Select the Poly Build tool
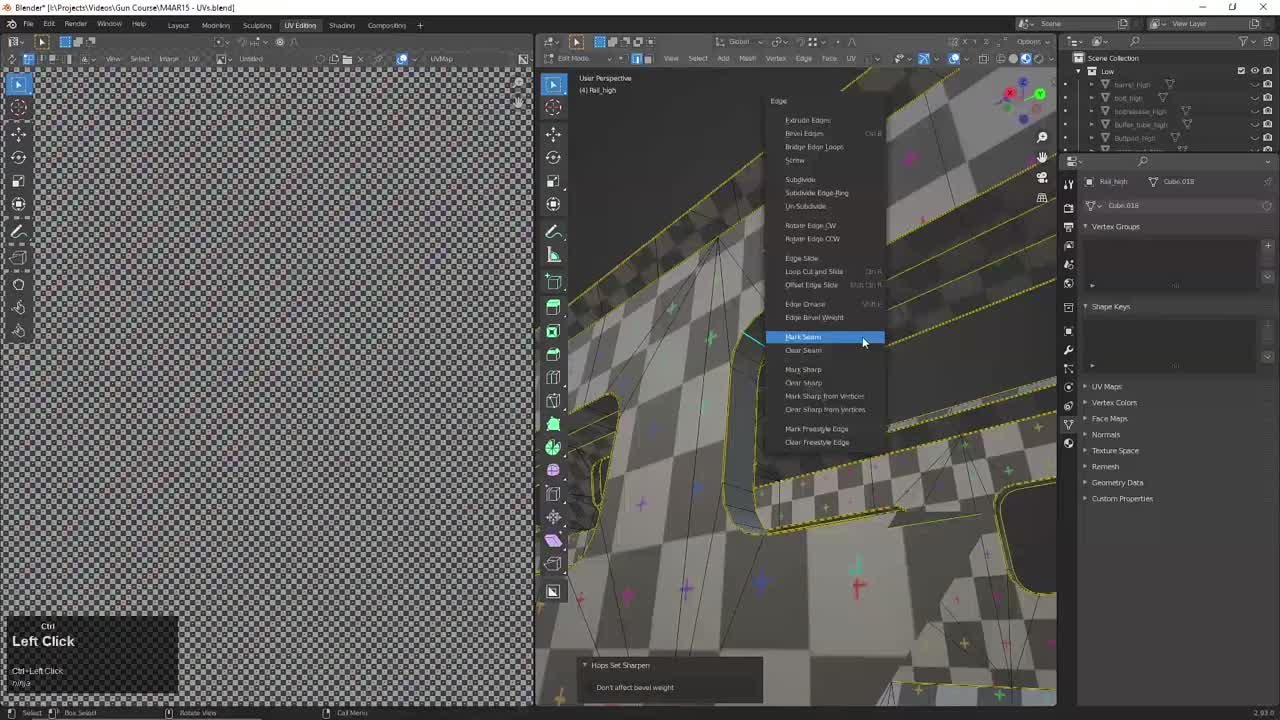Viewport: 1280px width, 720px height. pos(553,424)
